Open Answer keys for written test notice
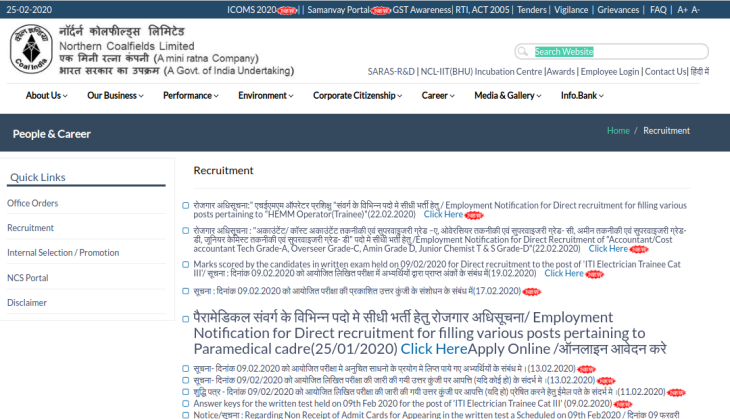Image resolution: width=730 pixels, height=419 pixels. (403, 404)
